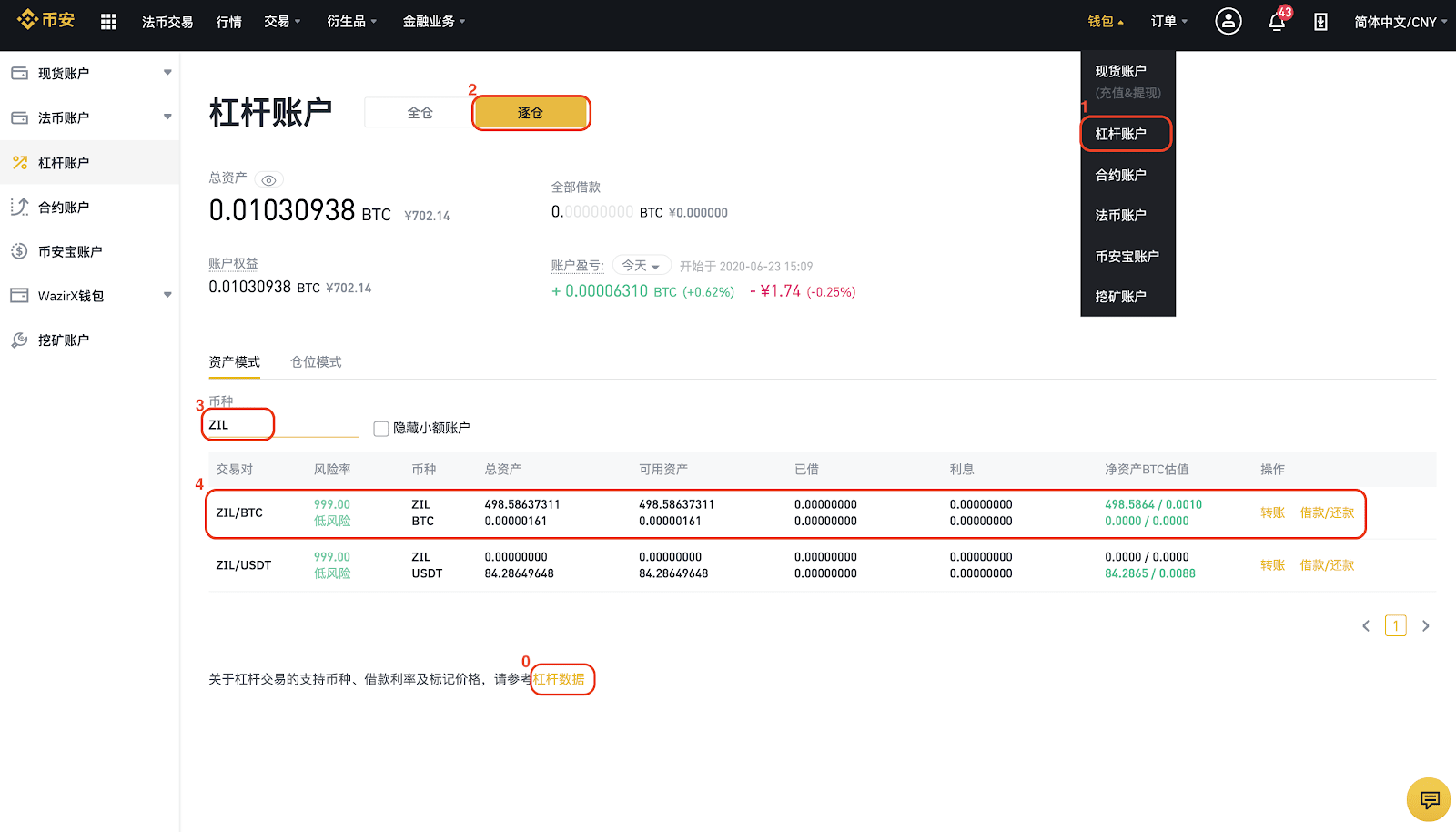Toggle the eye icon to hide 总资产
This screenshot has width=1456, height=832.
[268, 179]
